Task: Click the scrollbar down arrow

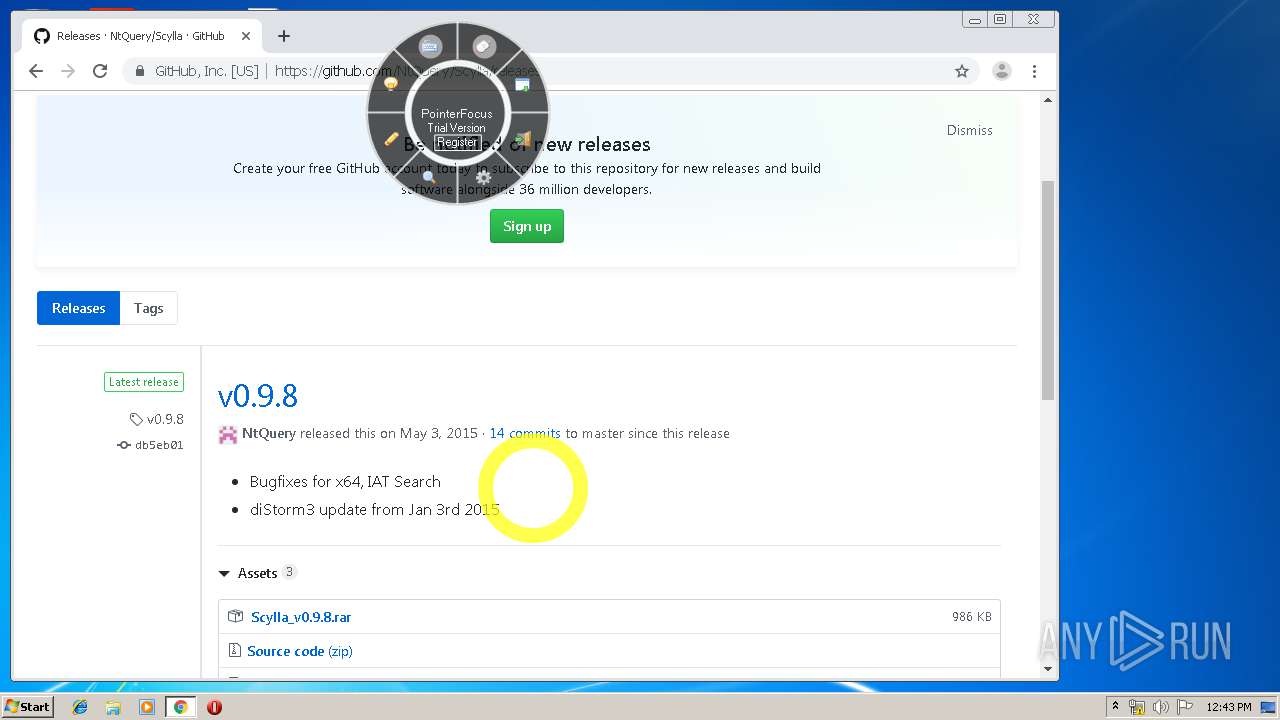Action: (1048, 669)
